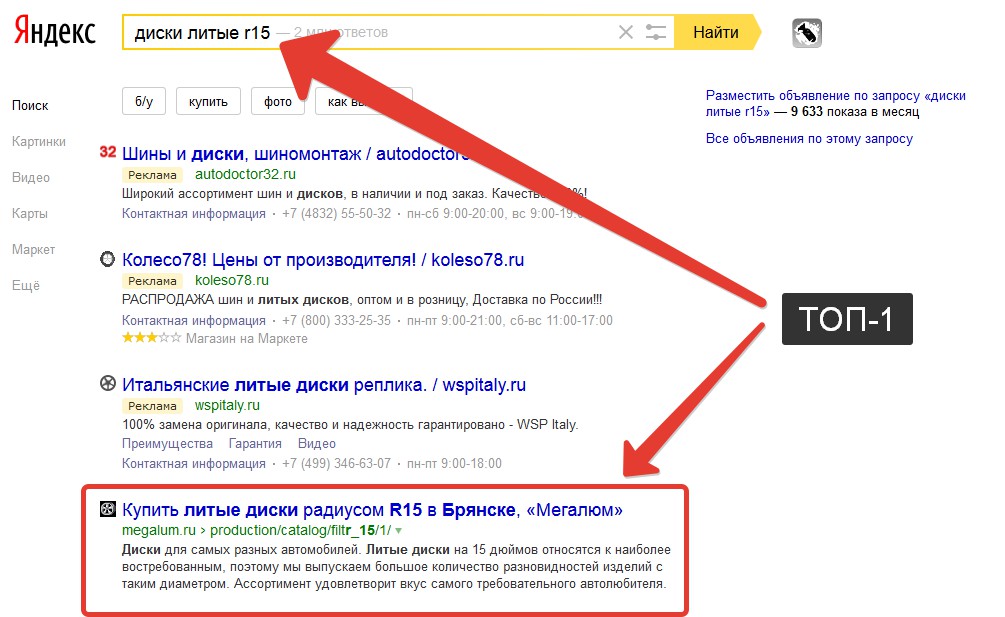Click autodoctor32 favicon with number 32

[108, 152]
